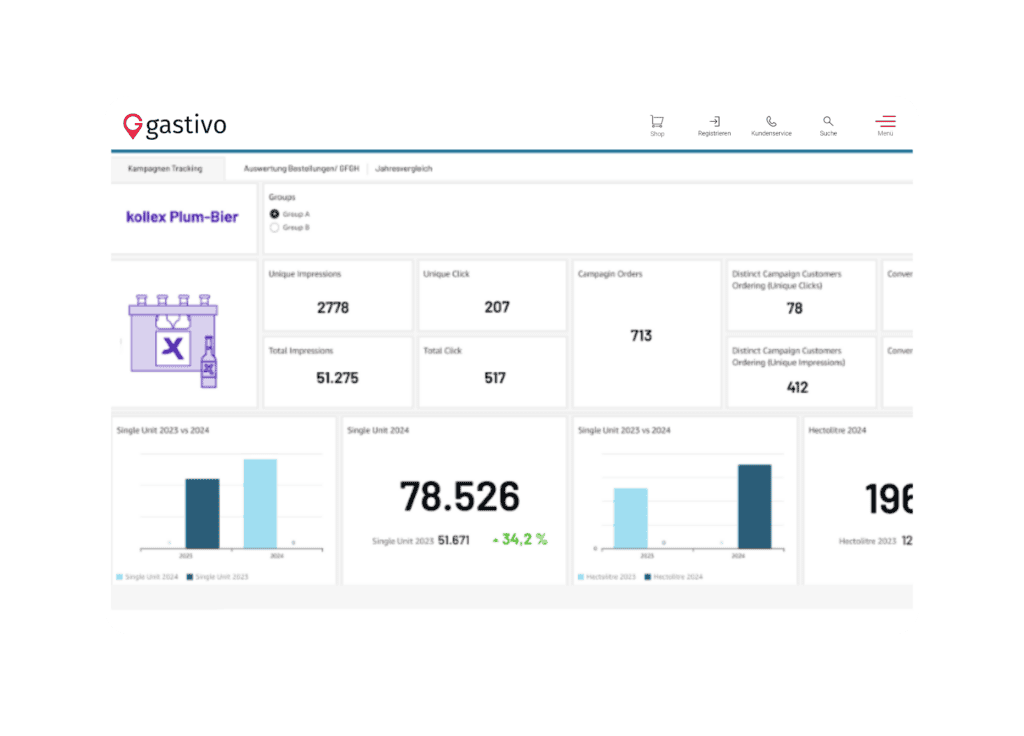Click the Total Click value 517

[495, 378]
